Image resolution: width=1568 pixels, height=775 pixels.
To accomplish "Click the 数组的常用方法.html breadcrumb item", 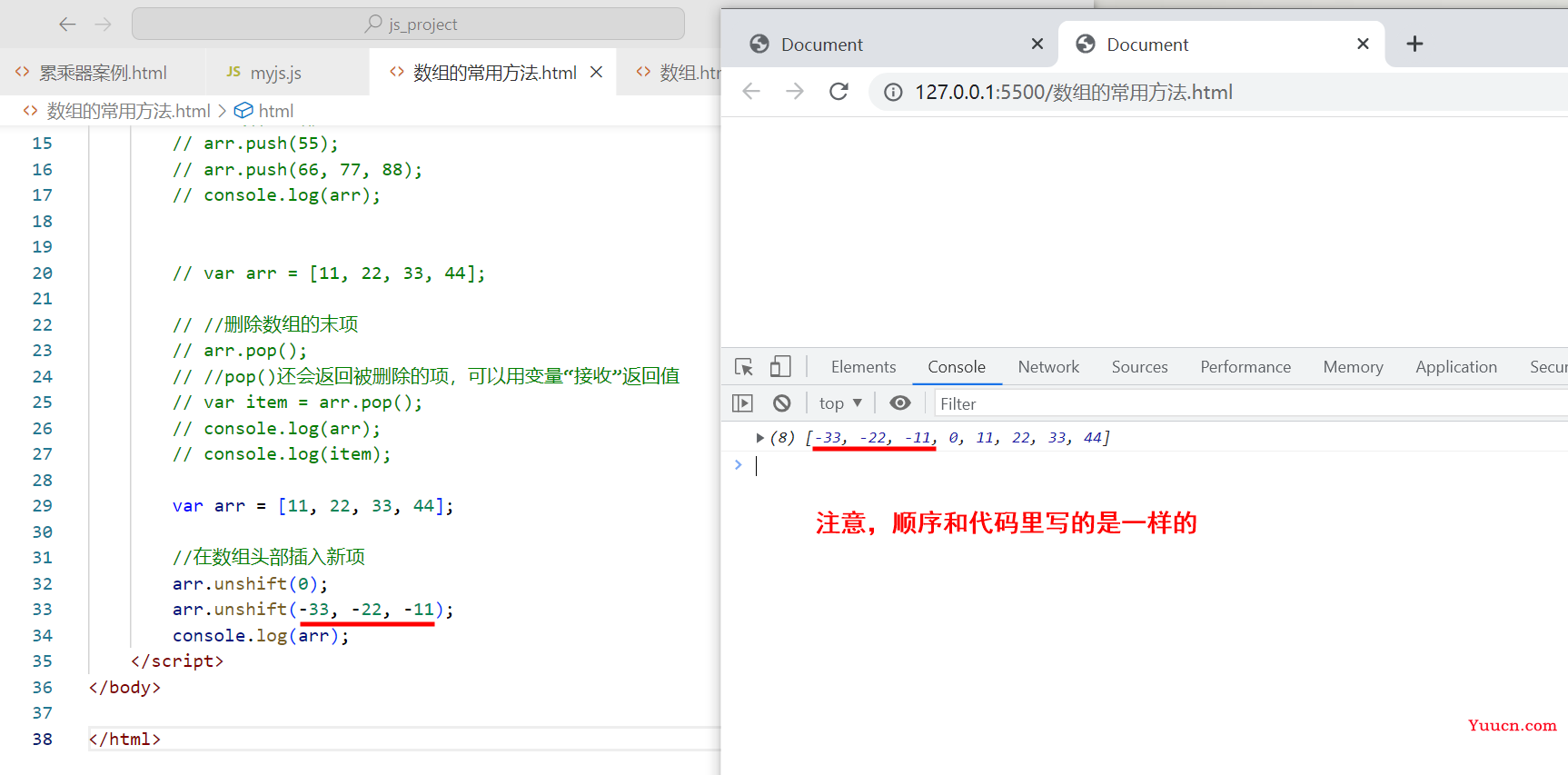I will point(128,111).
